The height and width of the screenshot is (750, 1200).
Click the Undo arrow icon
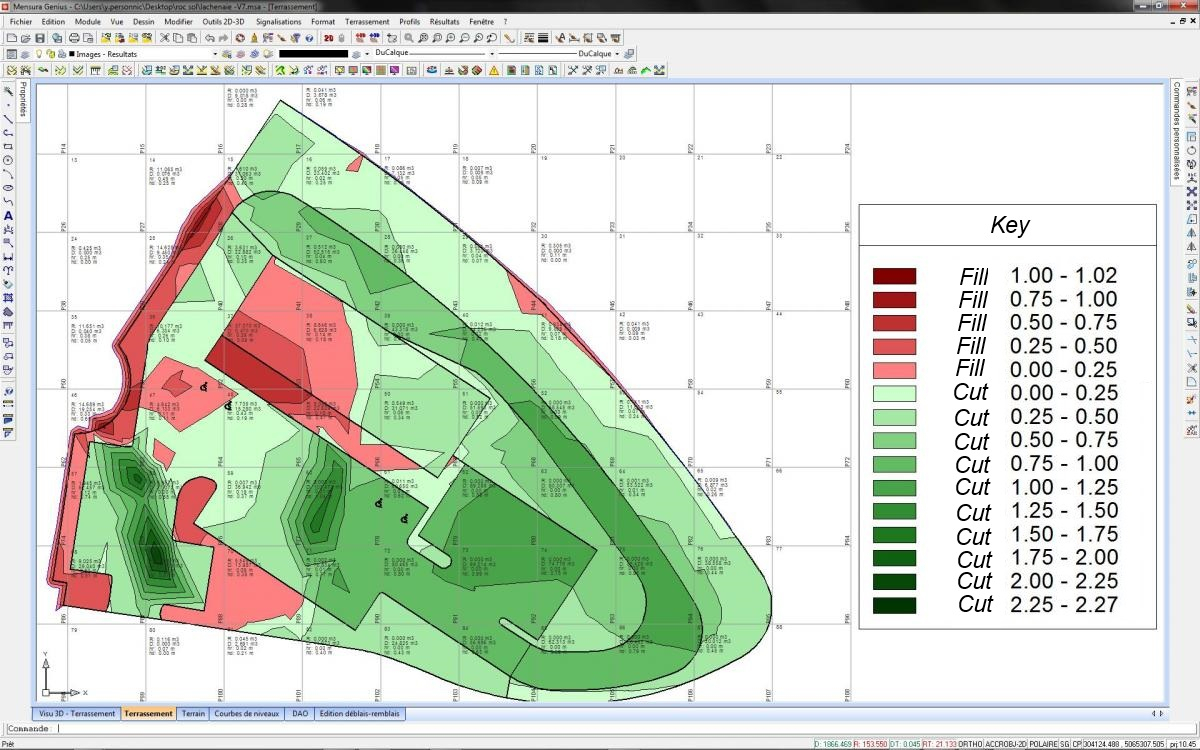click(210, 37)
